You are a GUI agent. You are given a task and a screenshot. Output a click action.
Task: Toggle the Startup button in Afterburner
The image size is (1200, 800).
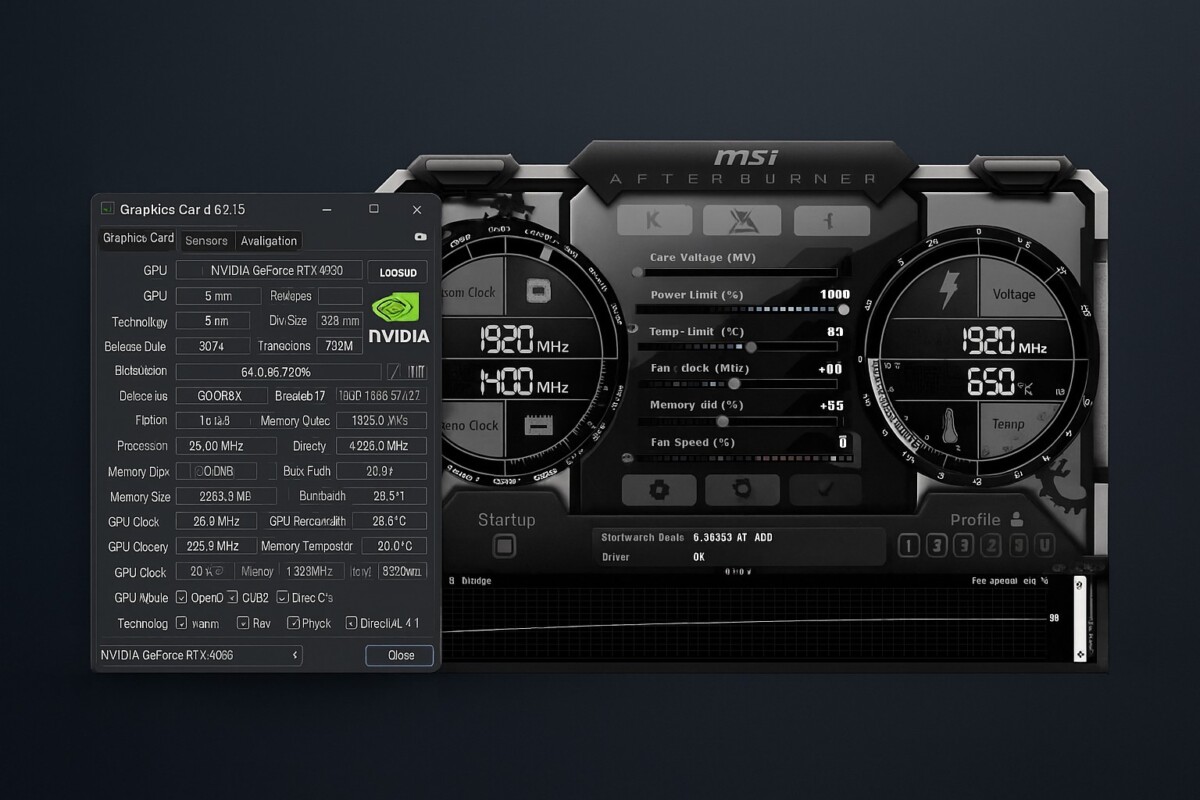(505, 545)
